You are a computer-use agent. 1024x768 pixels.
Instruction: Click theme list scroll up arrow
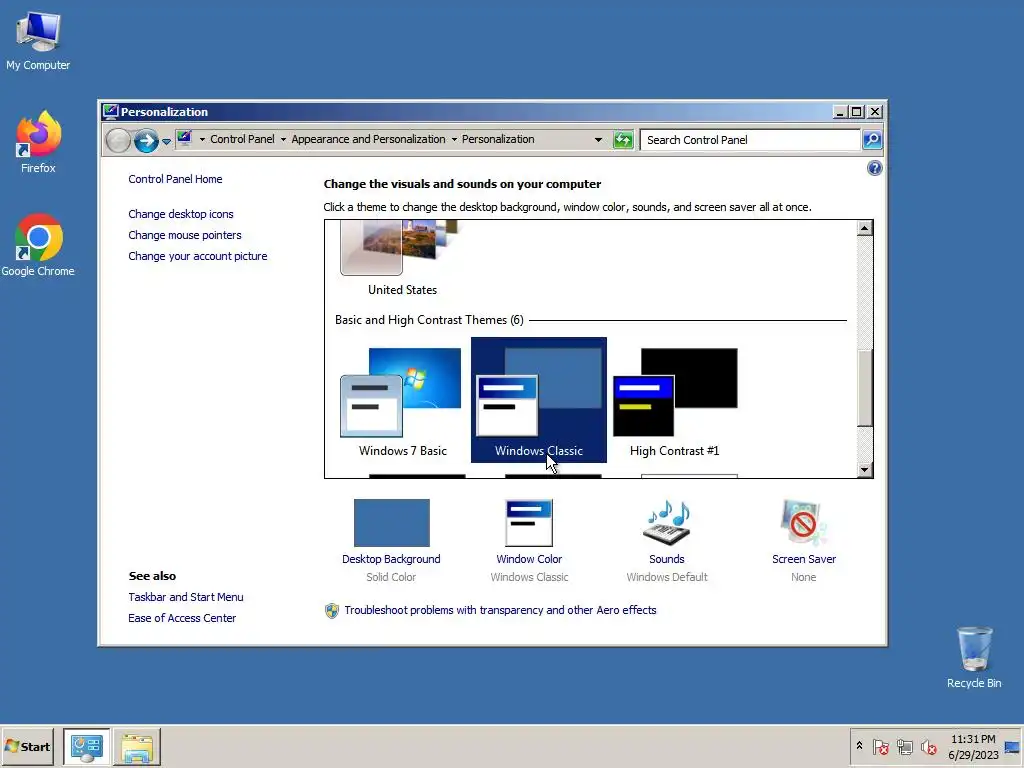pyautogui.click(x=865, y=228)
